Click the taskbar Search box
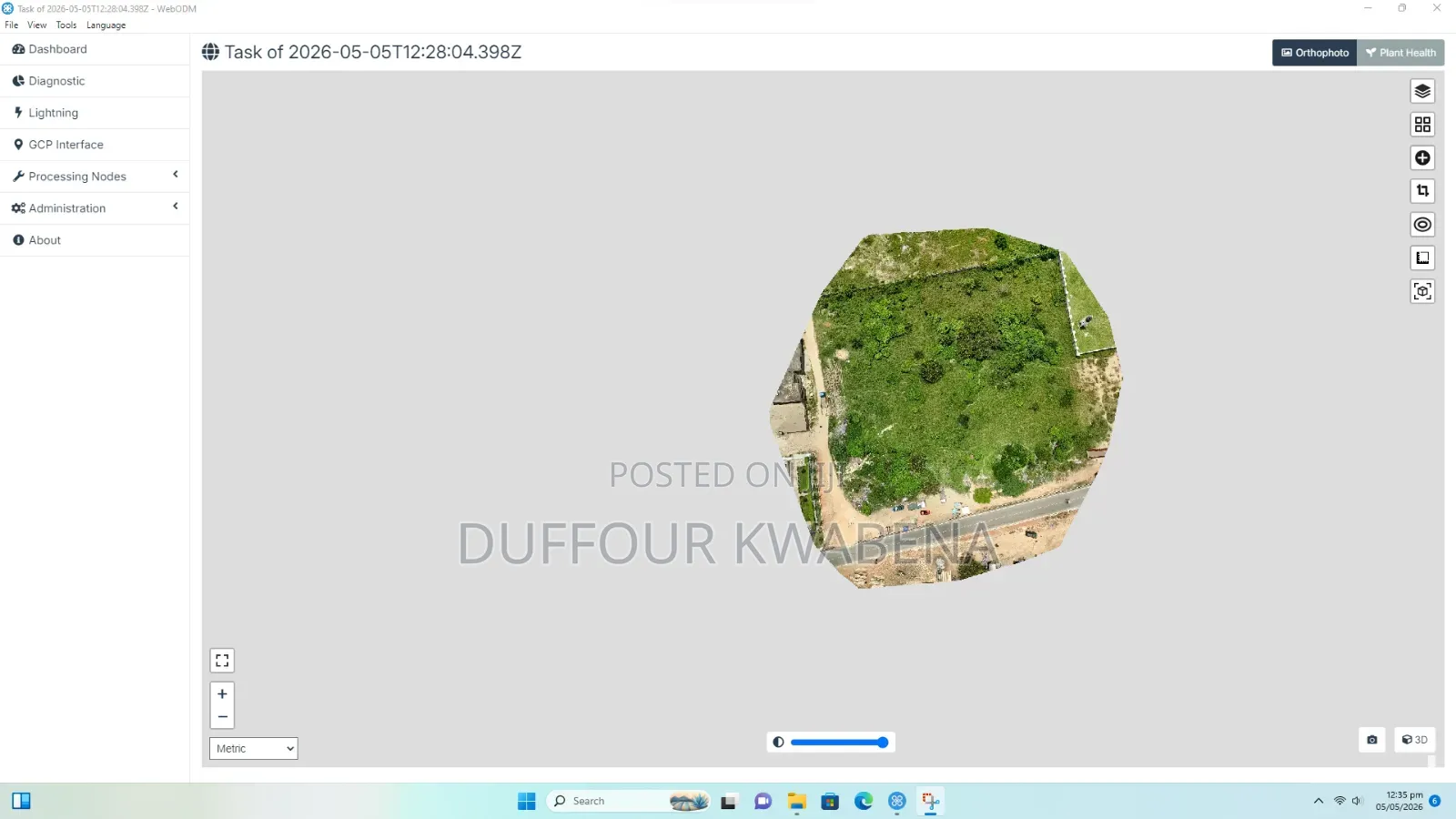This screenshot has width=1456, height=819. pos(628,801)
